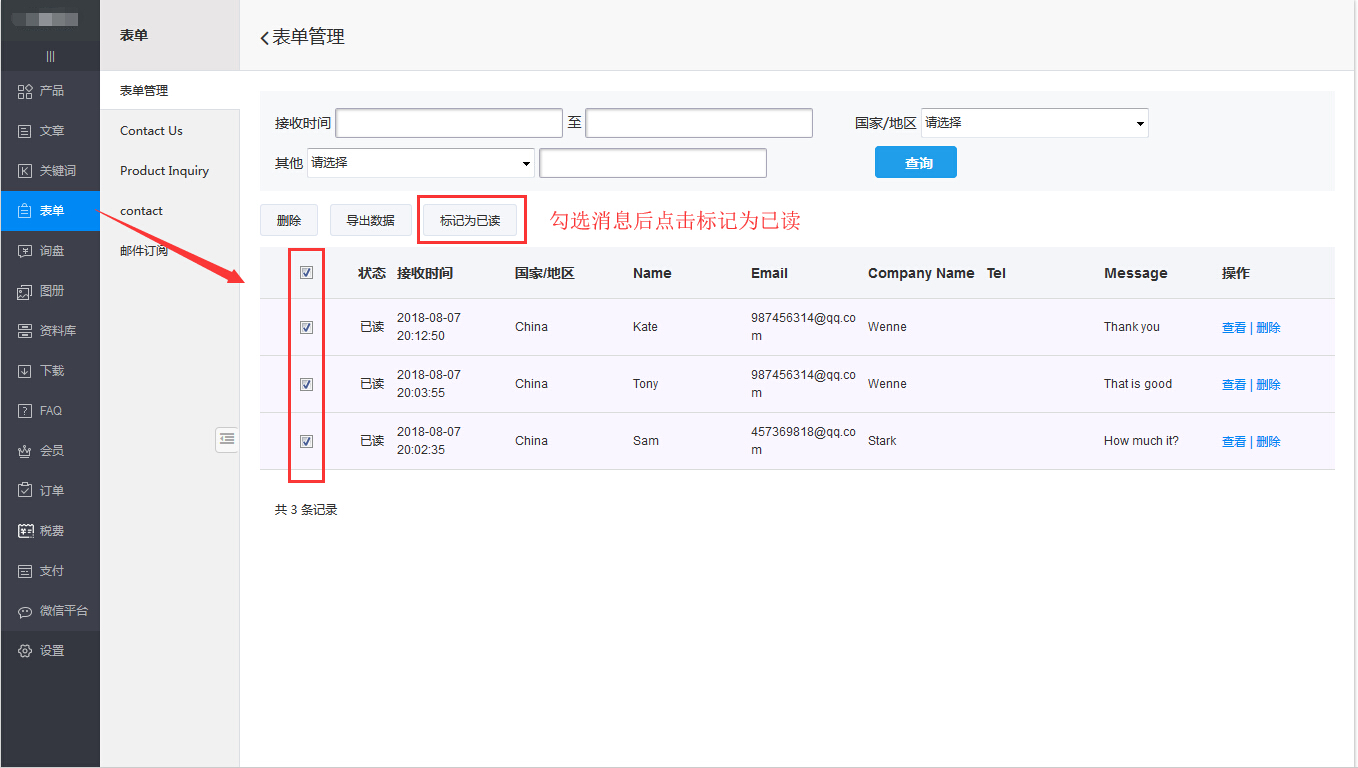Viewport: 1358px width, 768px height.
Task: Uncheck the checkbox for Kate's row
Action: pos(307,327)
